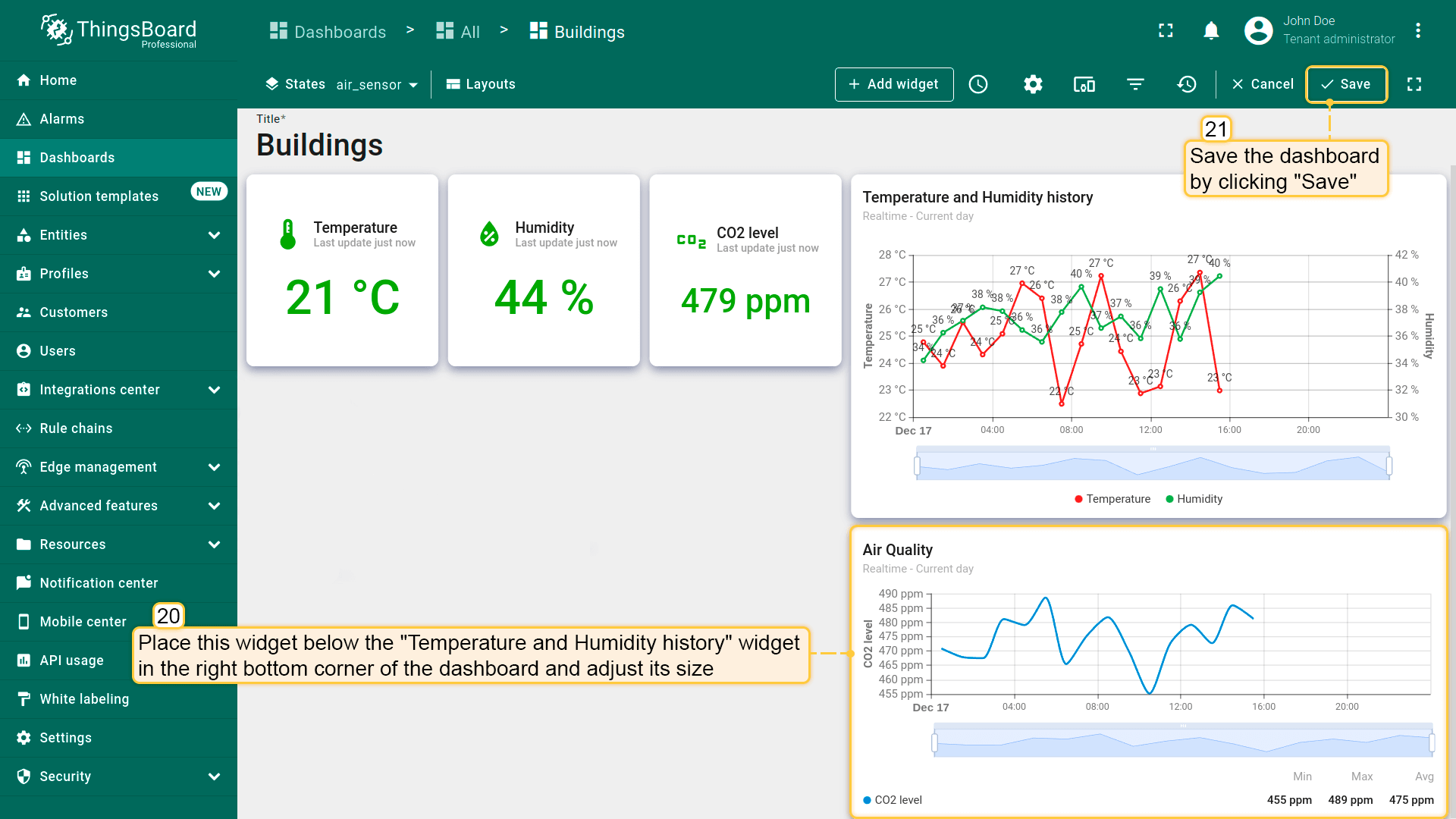
Task: Open dashboard settings gear icon
Action: pos(1033,84)
